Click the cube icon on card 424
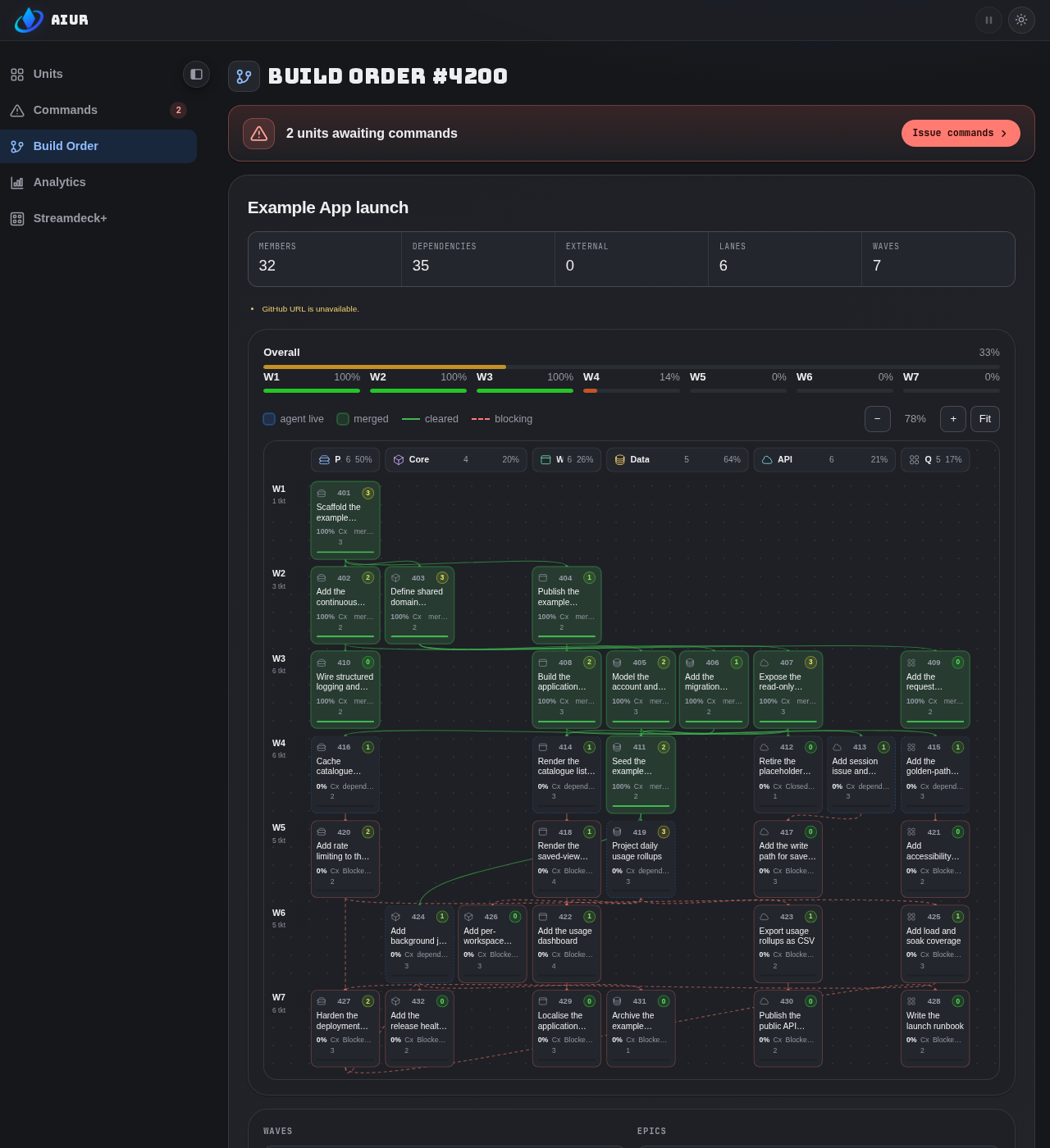The image size is (1050, 1148). [395, 917]
